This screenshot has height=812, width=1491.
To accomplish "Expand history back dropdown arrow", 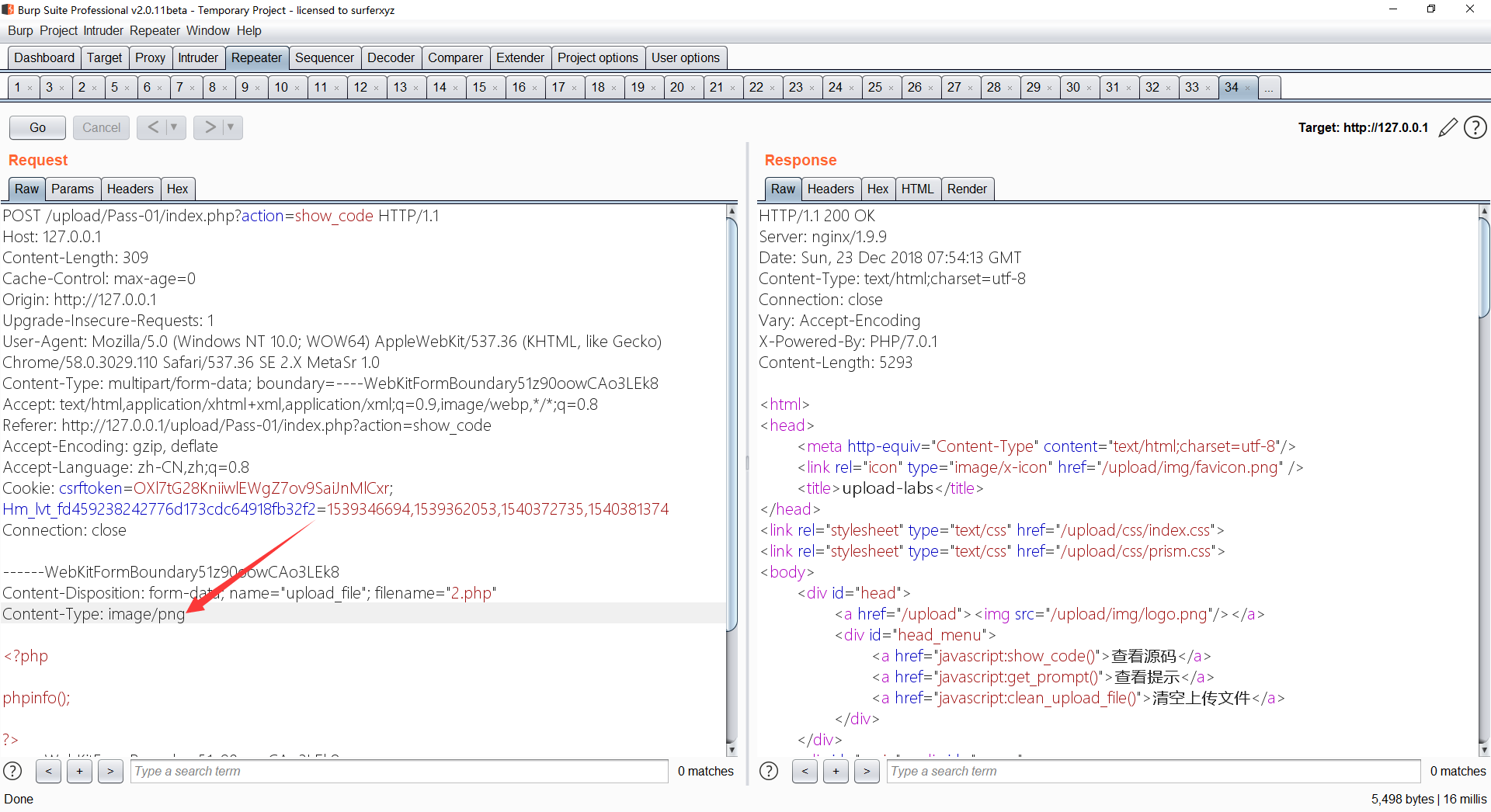I will click(174, 127).
